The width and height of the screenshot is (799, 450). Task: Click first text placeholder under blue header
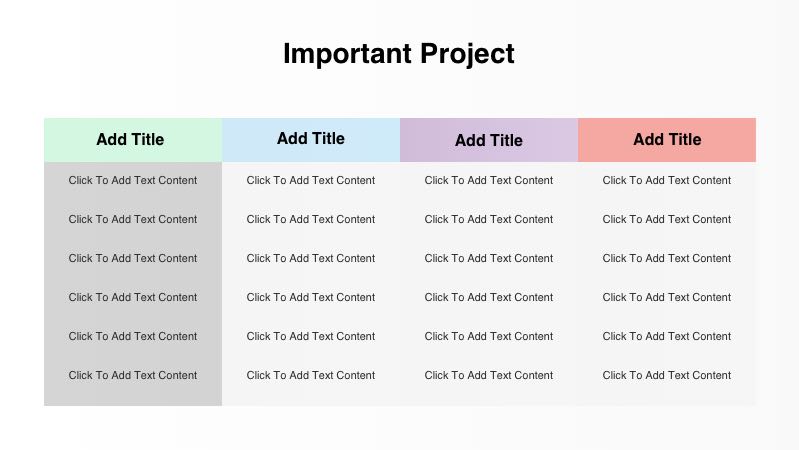tap(311, 181)
